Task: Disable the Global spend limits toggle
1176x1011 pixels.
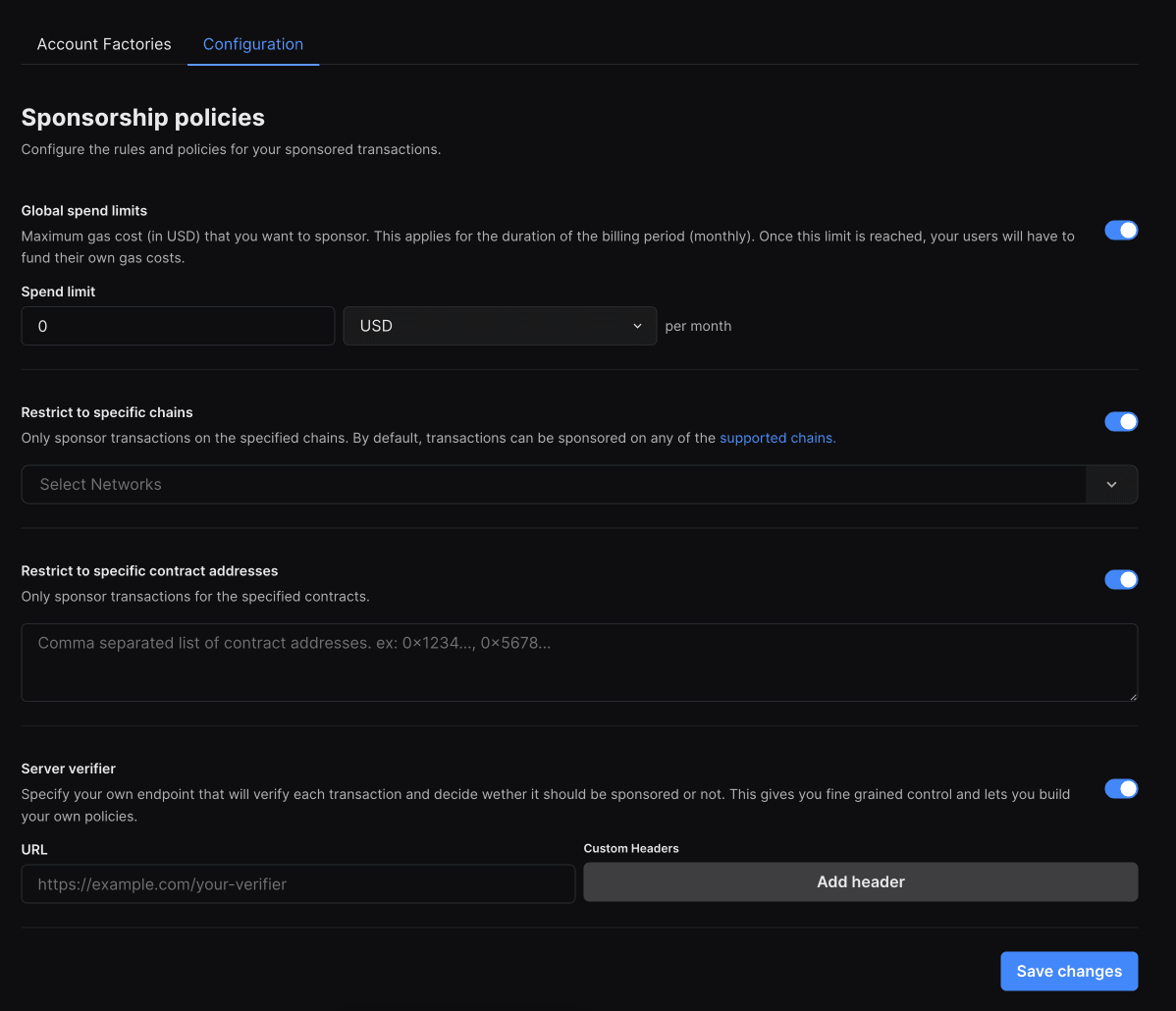Action: coord(1121,231)
